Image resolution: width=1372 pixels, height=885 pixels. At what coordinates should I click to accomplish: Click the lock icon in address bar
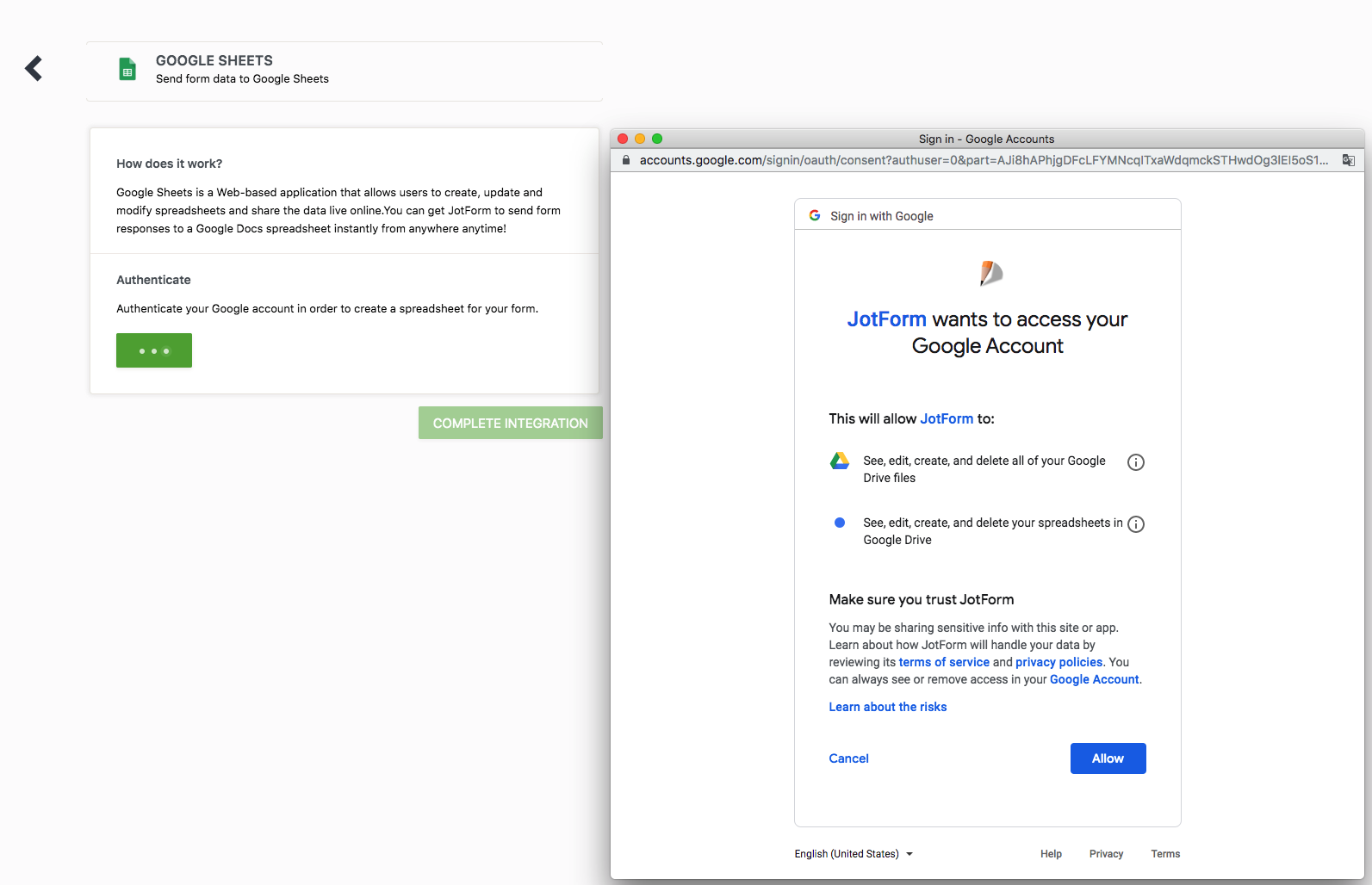click(x=626, y=160)
